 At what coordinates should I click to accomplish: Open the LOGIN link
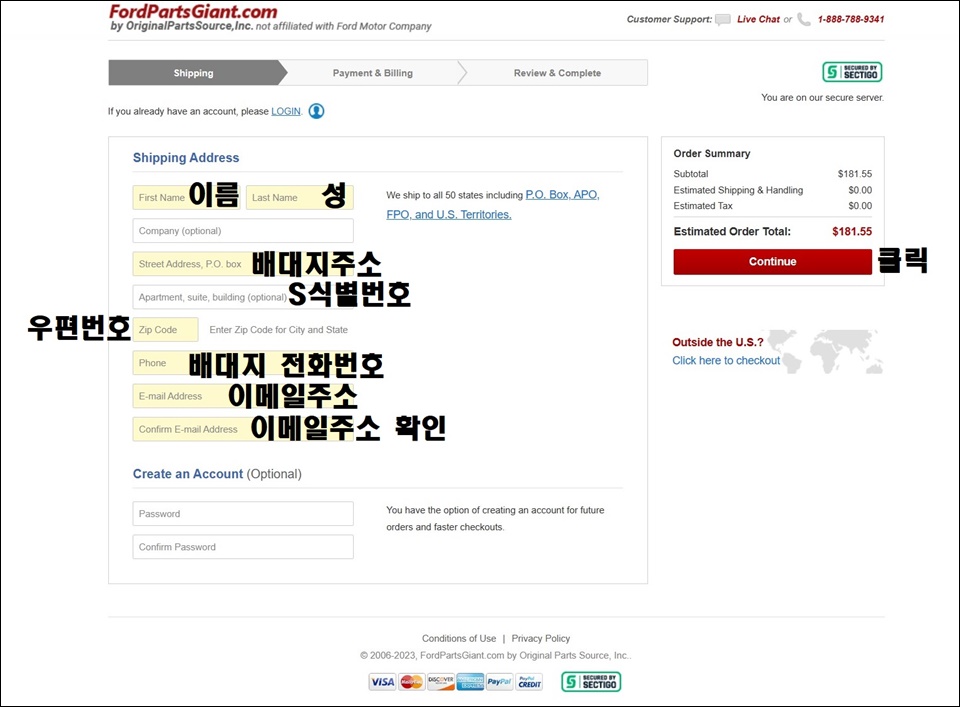[x=286, y=111]
